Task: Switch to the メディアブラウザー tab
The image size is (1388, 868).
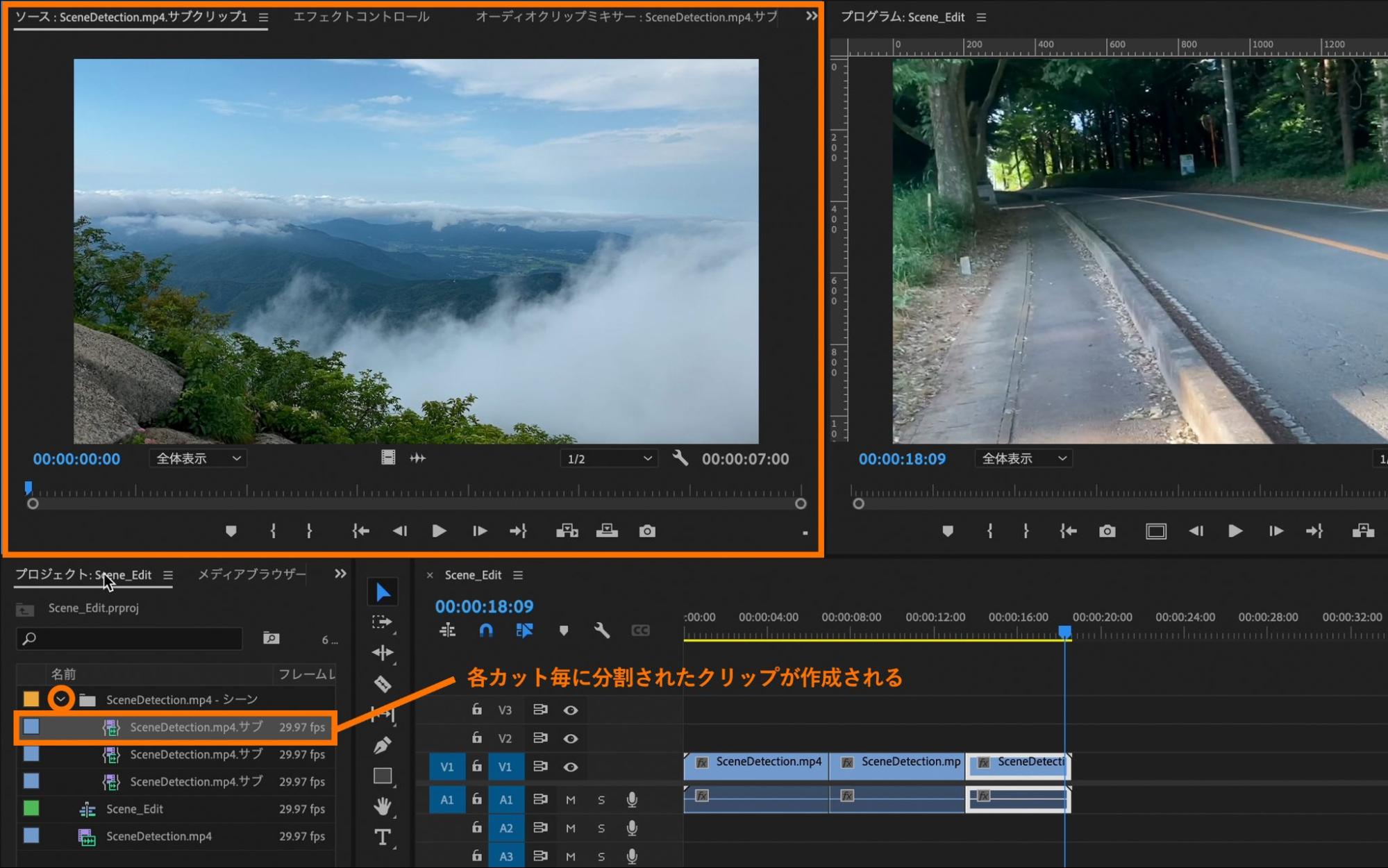Action: pos(251,574)
